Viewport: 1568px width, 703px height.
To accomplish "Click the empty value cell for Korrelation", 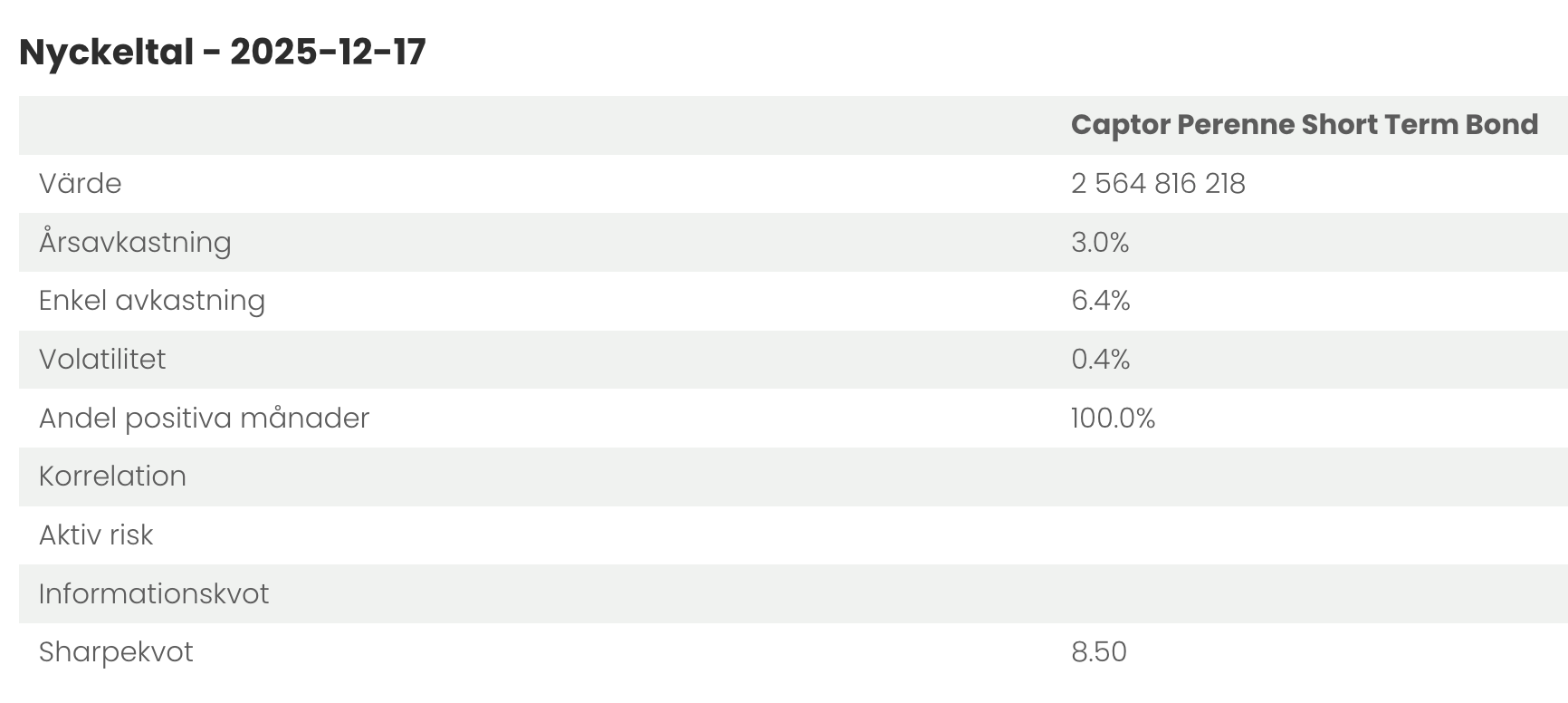I will point(1304,477).
